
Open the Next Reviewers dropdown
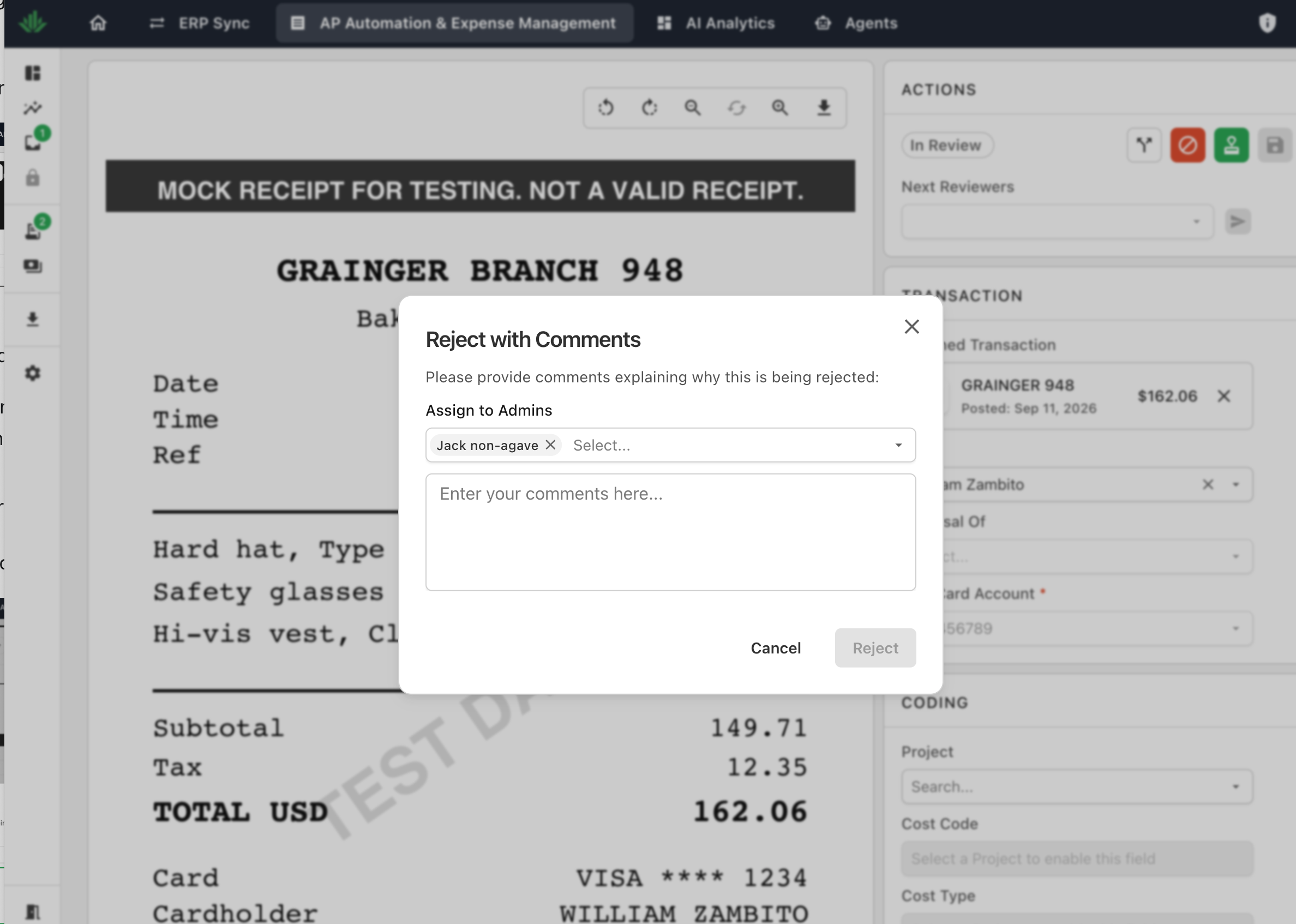tap(1057, 221)
